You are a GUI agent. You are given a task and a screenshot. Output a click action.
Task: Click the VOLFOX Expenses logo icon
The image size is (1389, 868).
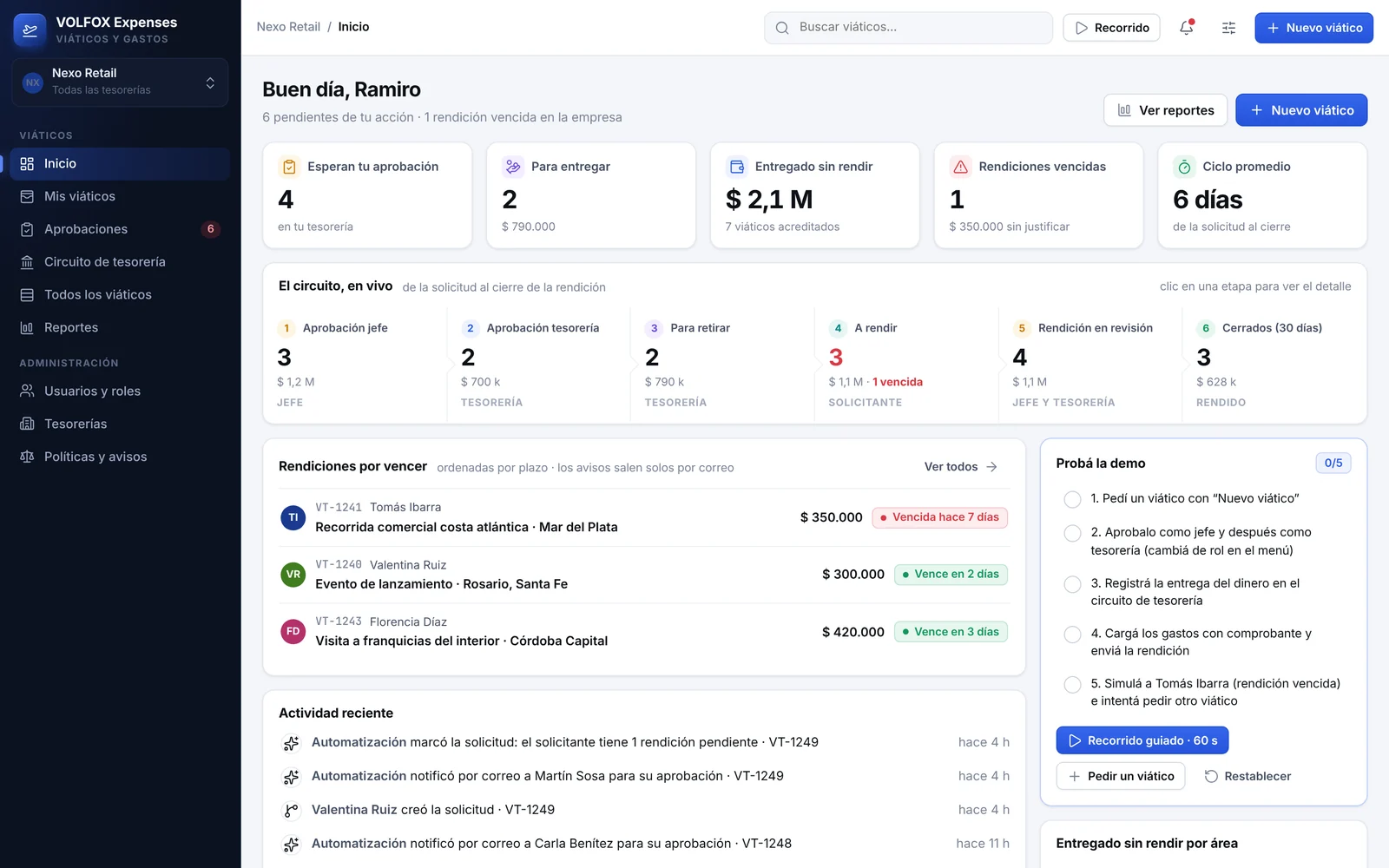coord(30,30)
